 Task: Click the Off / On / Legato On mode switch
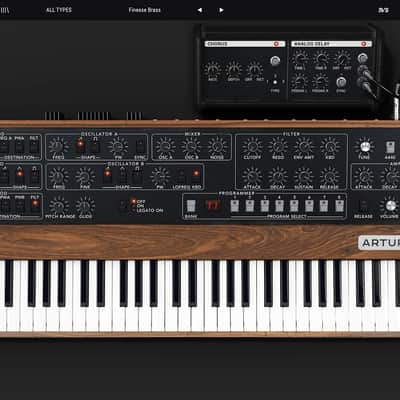pos(124,206)
